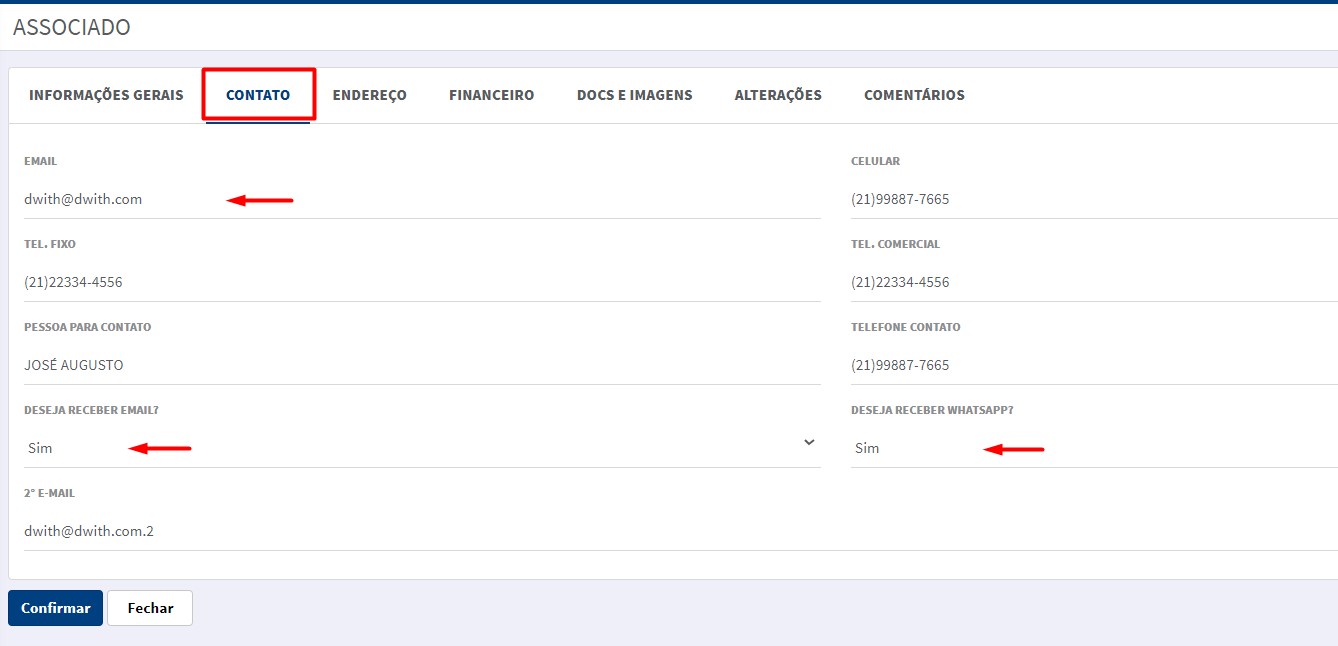1338x646 pixels.
Task: Click the Pessoa para Contato field
Action: click(x=422, y=365)
